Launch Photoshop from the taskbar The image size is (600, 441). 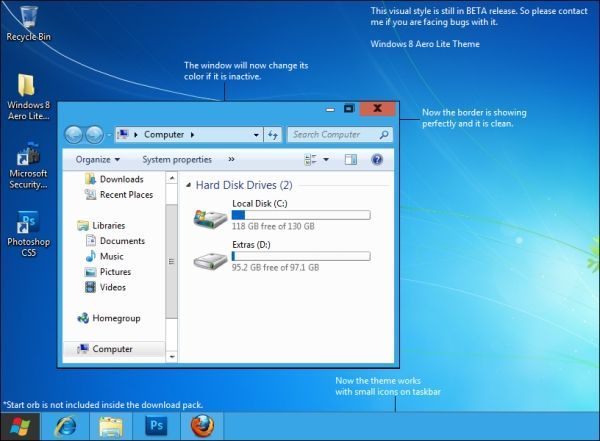[x=157, y=426]
